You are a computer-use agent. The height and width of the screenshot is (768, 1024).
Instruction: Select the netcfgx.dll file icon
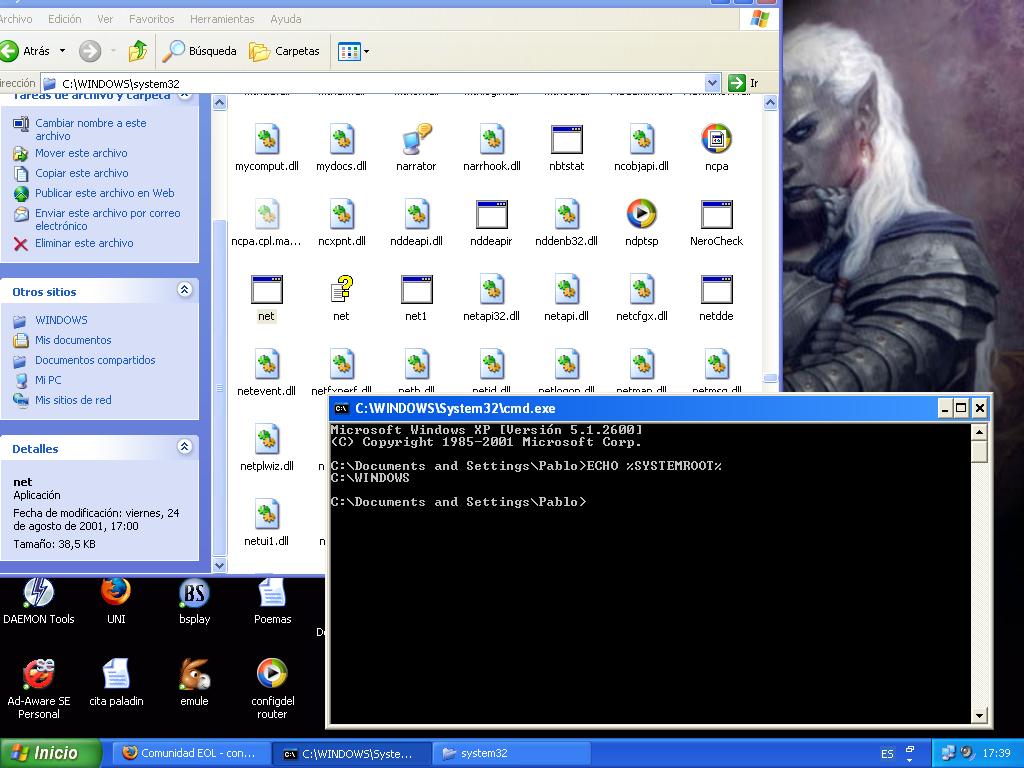641,289
